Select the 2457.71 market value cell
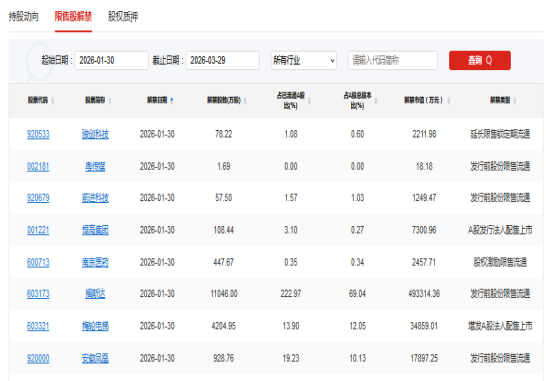Screen dimensions: 555x381 424,262
